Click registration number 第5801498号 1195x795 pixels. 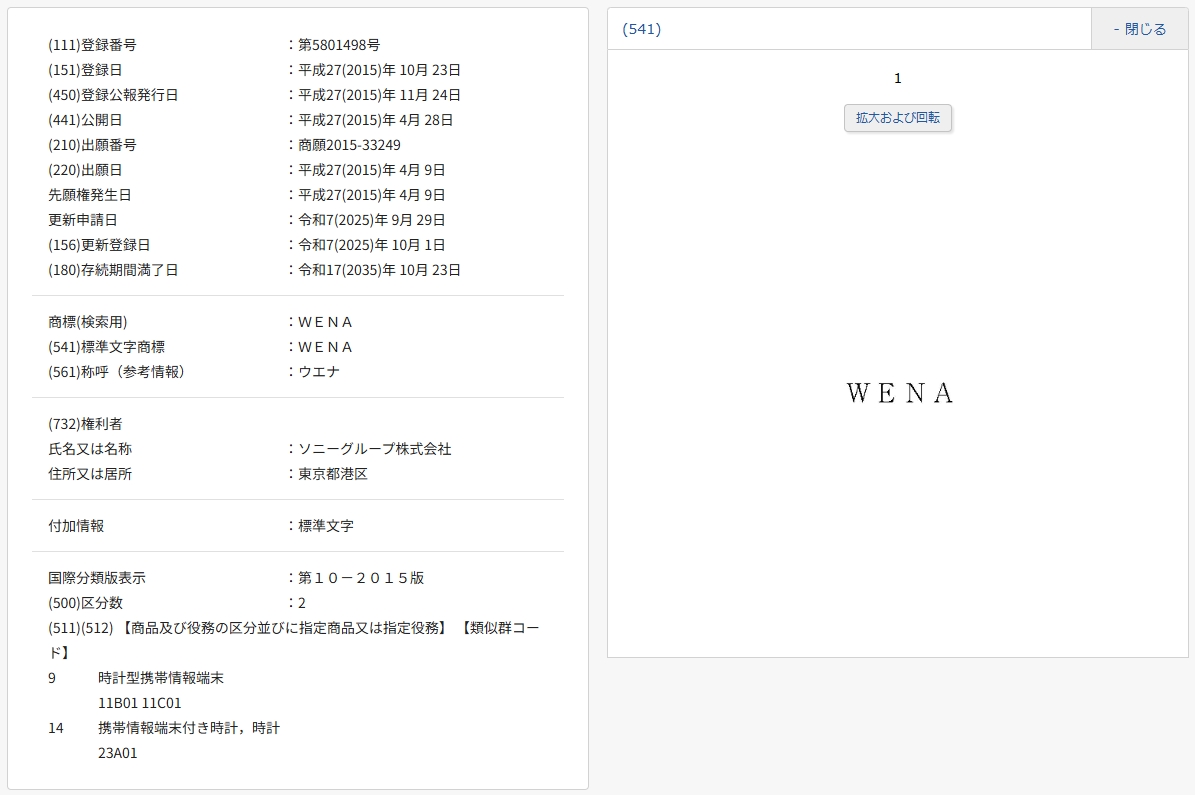coord(339,45)
